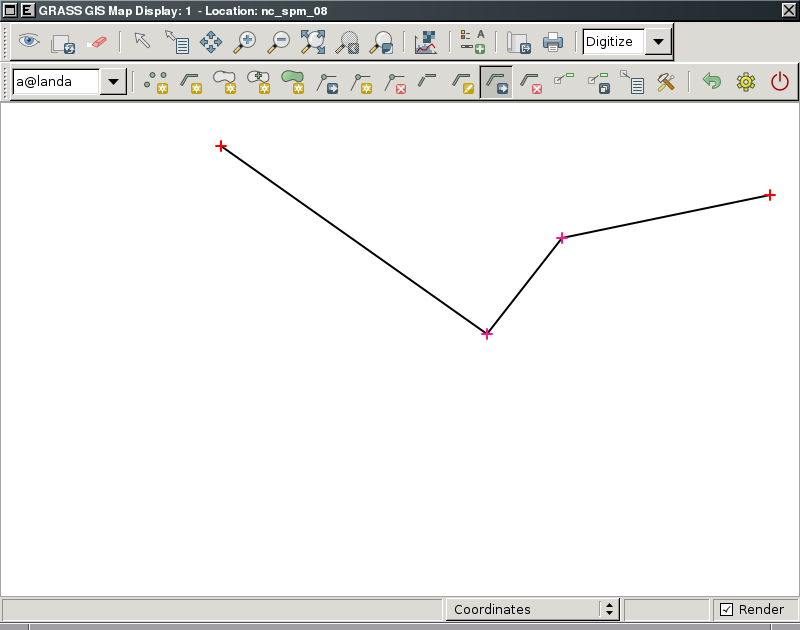Click the Add map elements overlay icon
The width and height of the screenshot is (800, 630).
472,42
